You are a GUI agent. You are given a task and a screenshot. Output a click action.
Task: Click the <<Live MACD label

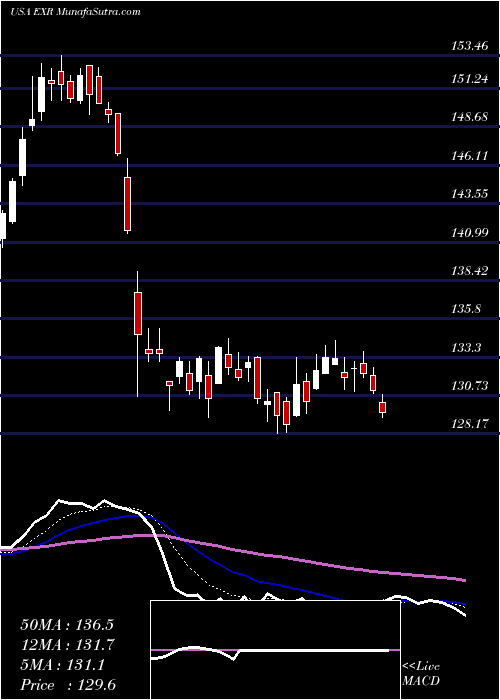[421, 674]
